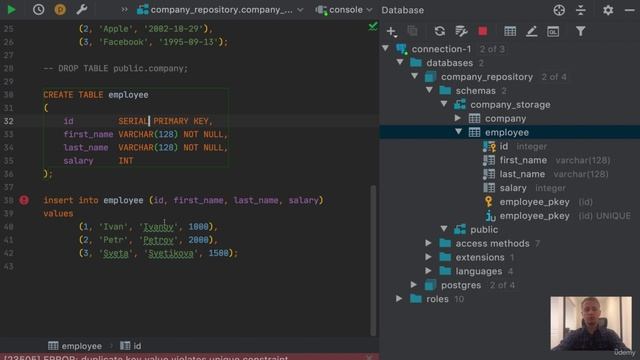The width and height of the screenshot is (640, 360).
Task: Place cursor on 'CREATE TABLE' text
Action: tap(73, 95)
